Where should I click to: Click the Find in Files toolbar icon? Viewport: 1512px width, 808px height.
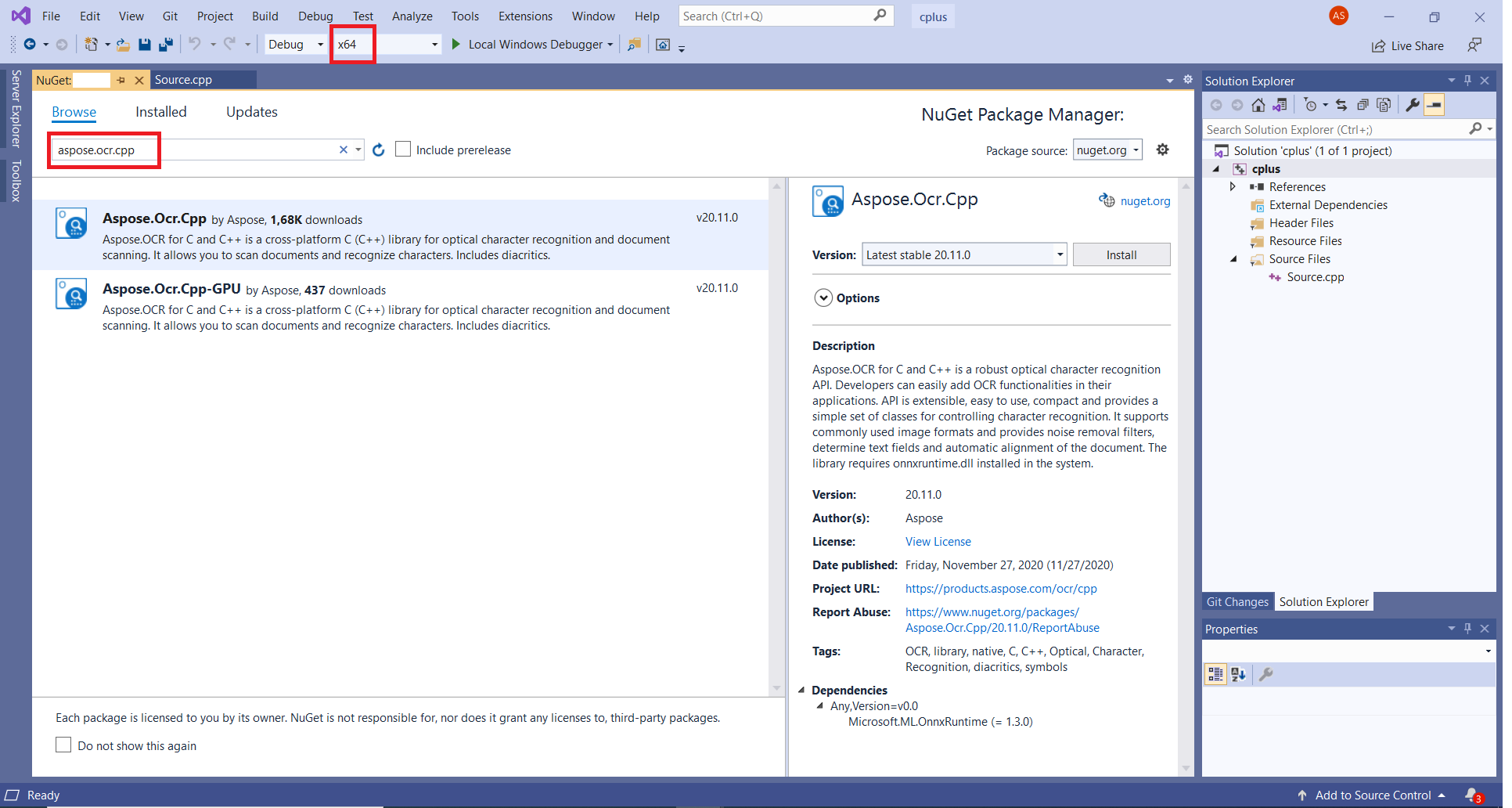tap(635, 45)
